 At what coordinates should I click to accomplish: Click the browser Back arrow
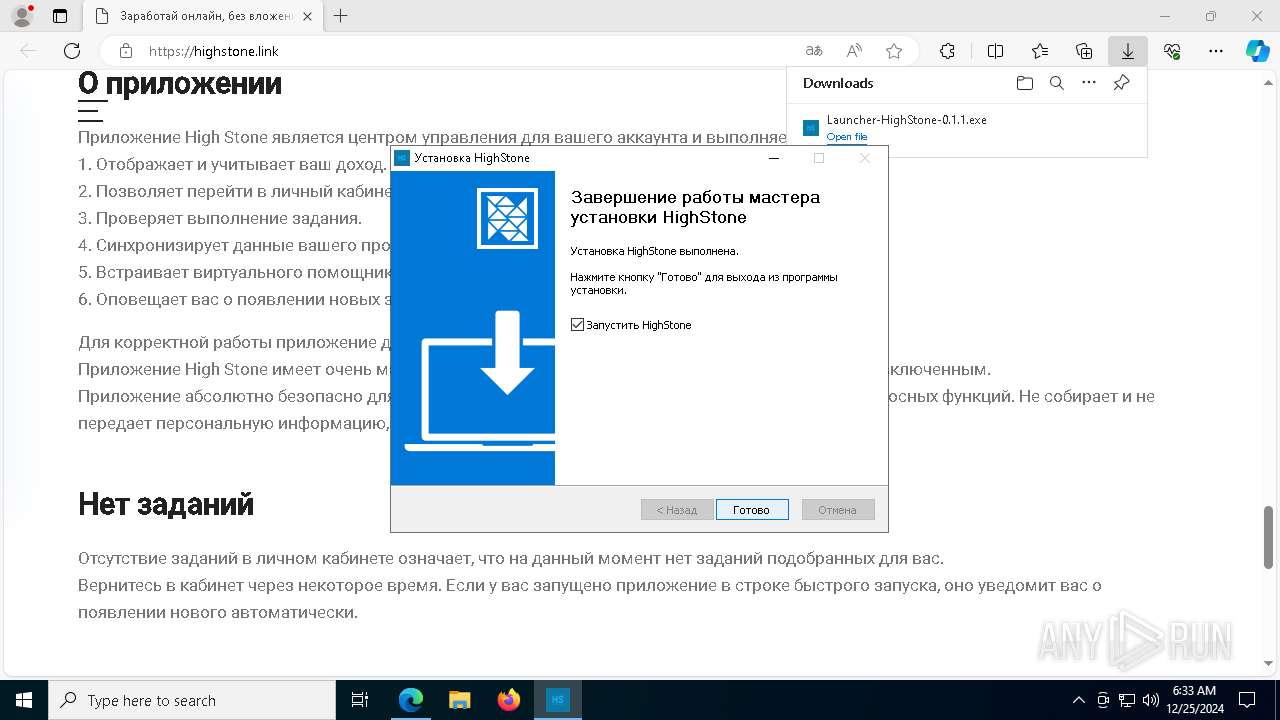[x=28, y=51]
